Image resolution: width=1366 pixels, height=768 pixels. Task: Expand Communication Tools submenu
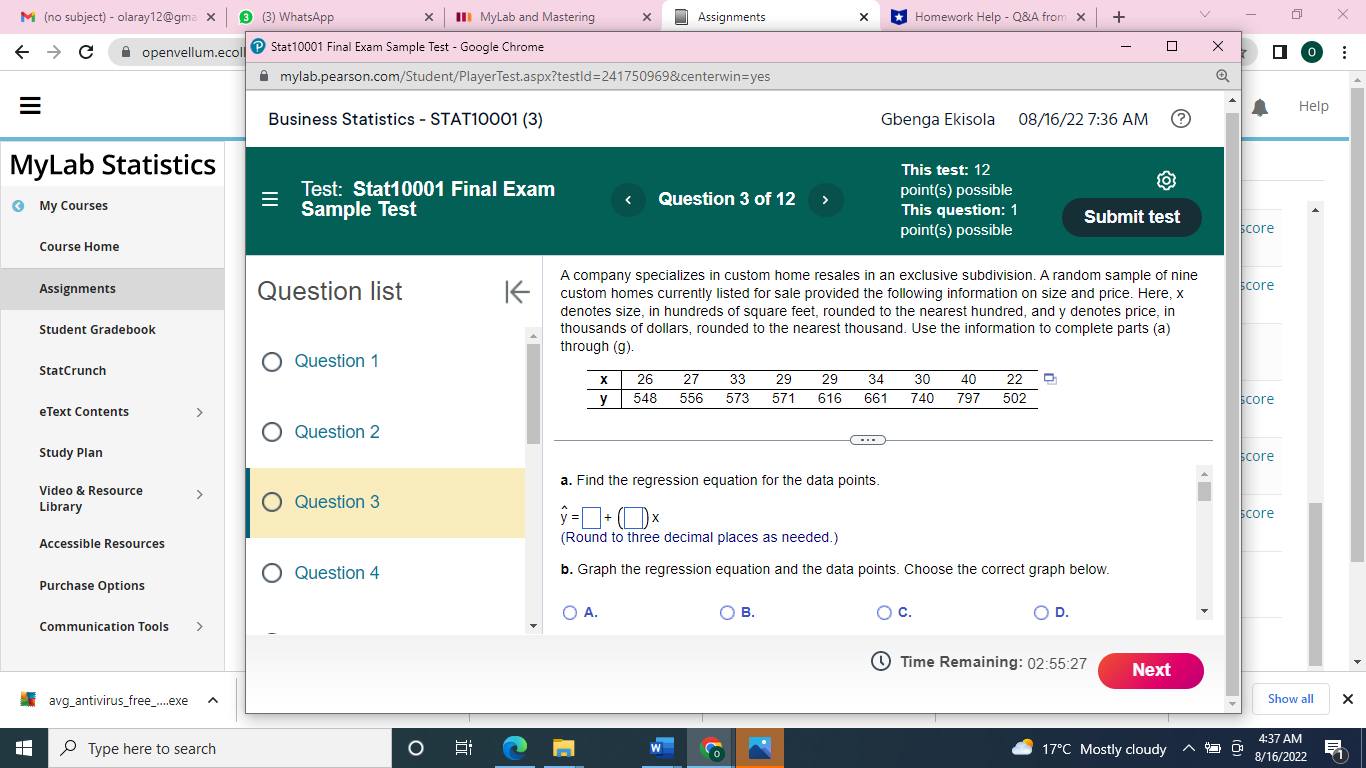(x=199, y=627)
